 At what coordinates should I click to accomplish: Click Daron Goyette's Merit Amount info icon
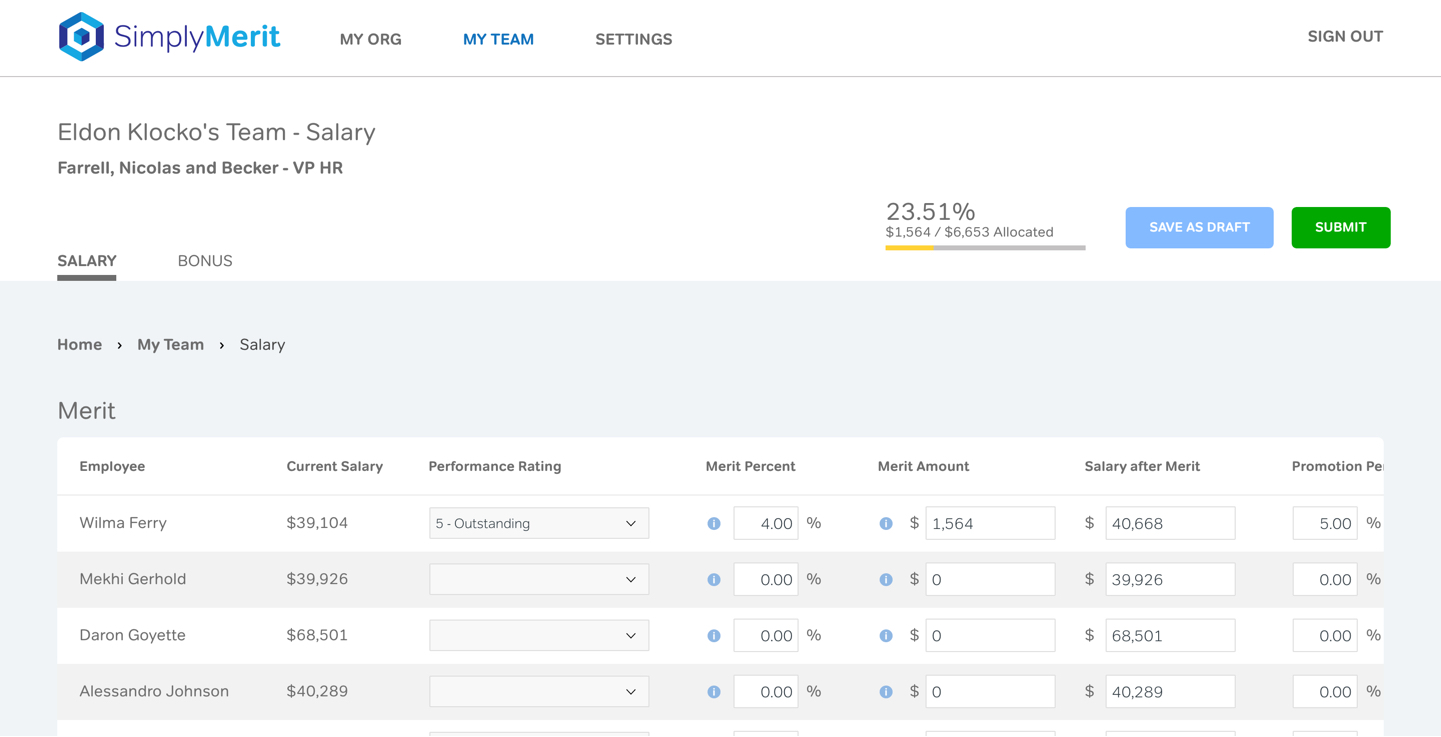coord(886,636)
